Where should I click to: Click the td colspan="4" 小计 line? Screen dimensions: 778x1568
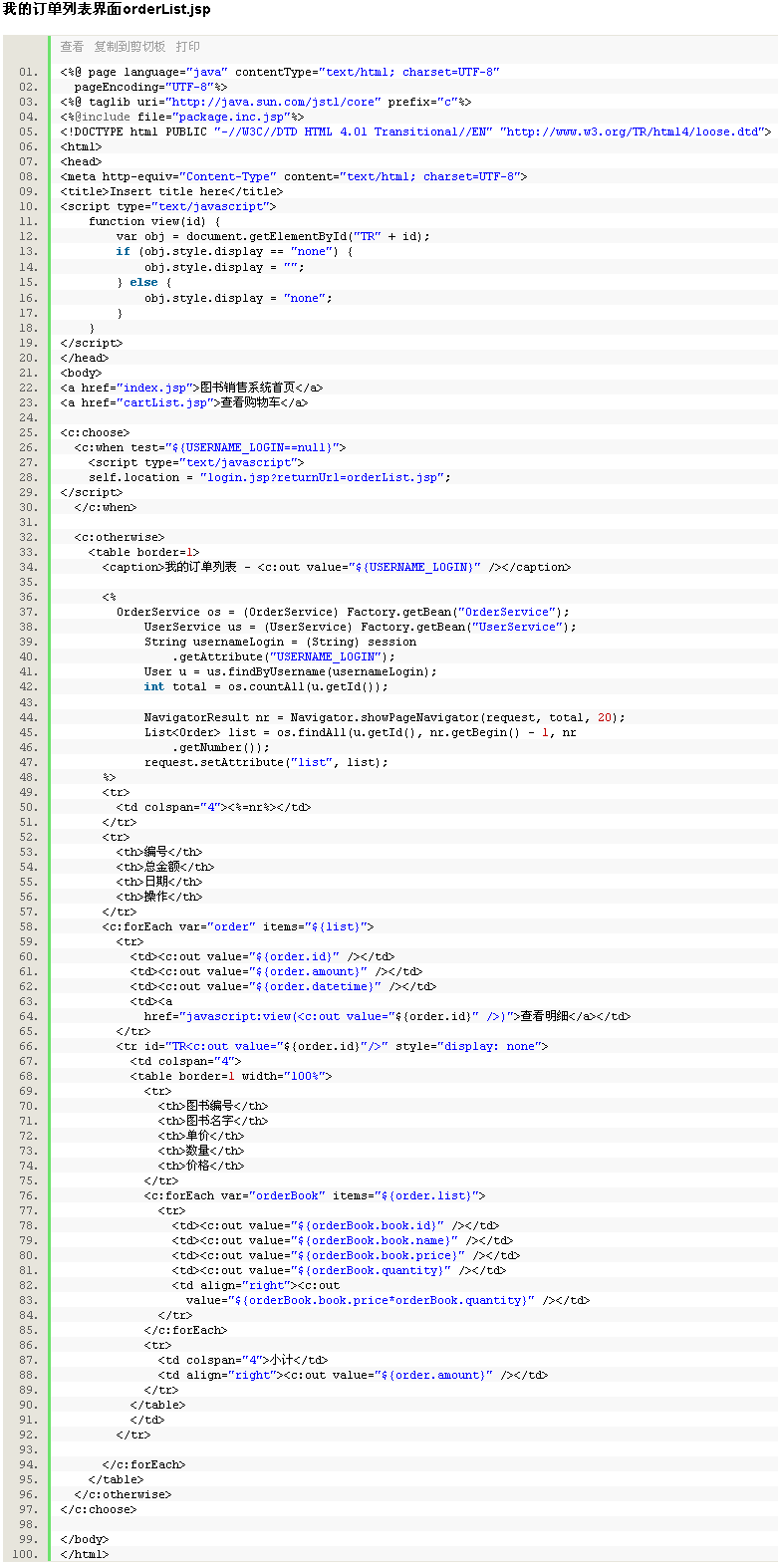(x=242, y=1360)
